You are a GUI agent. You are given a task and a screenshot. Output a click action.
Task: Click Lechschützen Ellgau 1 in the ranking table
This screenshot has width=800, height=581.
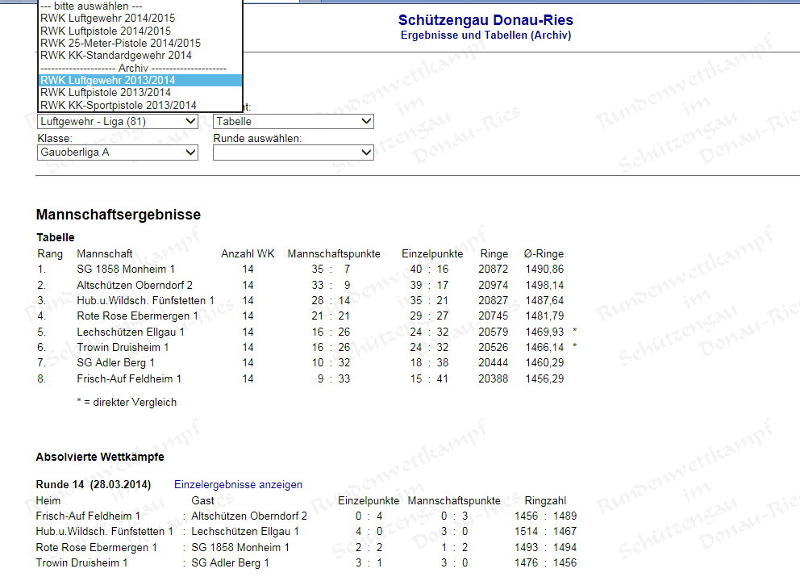click(131, 332)
